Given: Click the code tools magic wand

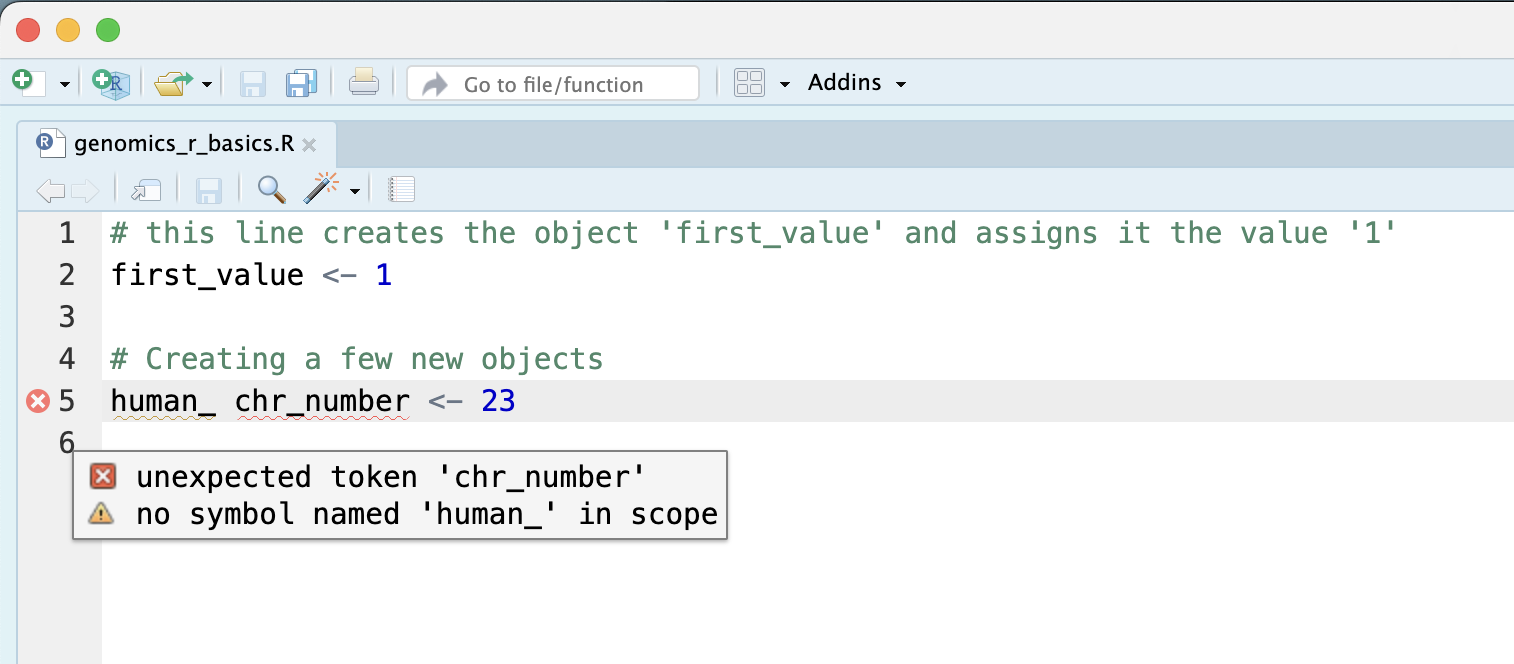Looking at the screenshot, I should [323, 187].
